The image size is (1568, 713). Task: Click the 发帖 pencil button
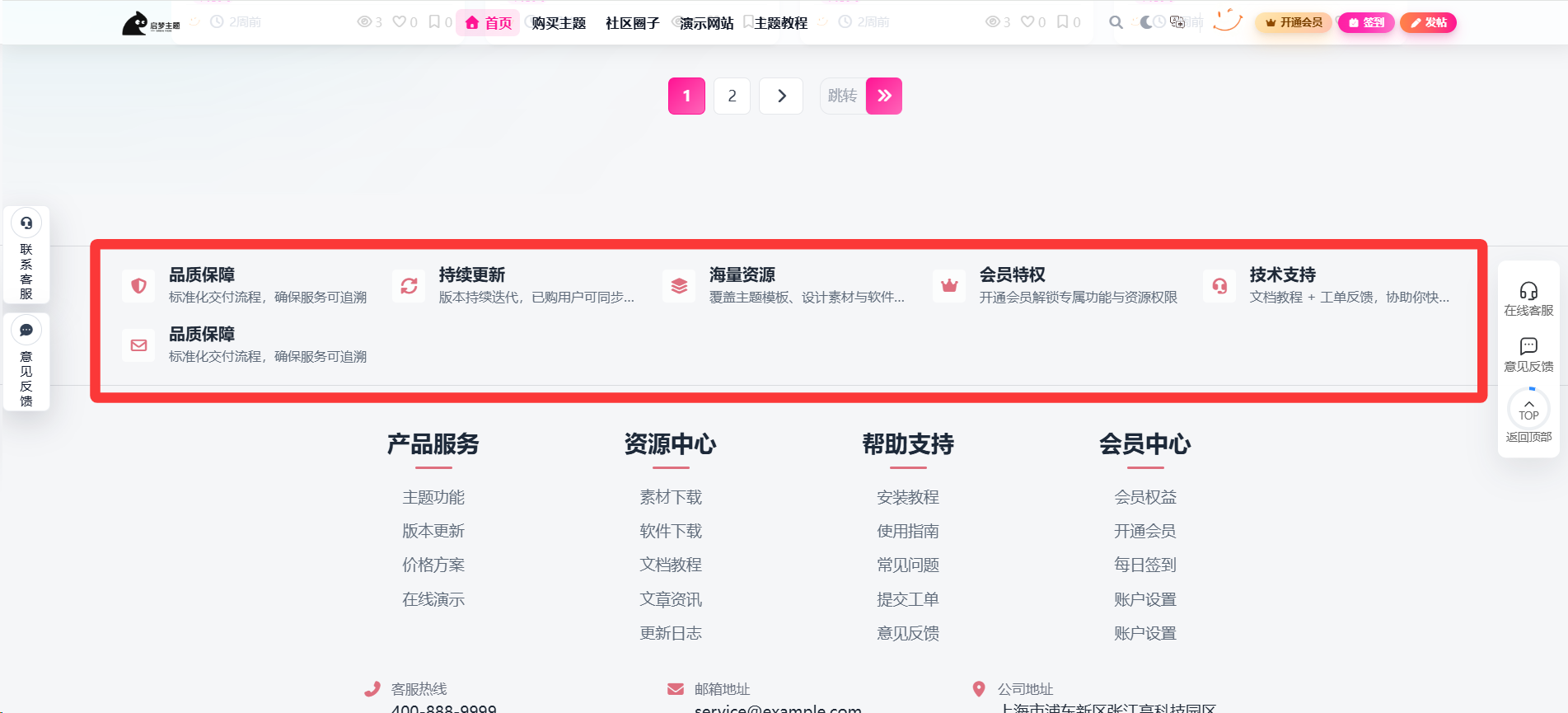point(1428,22)
